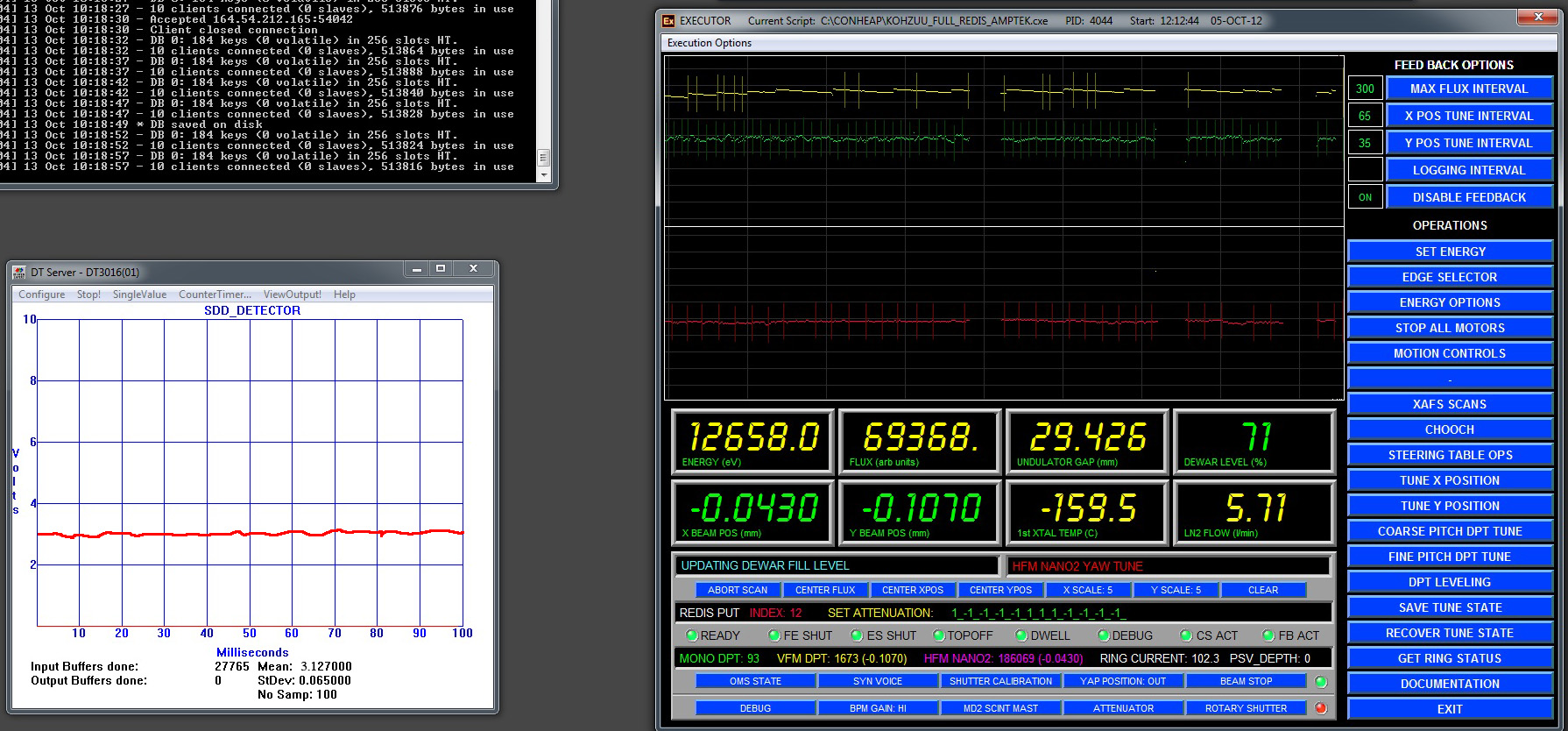Click the MAX FLUX INTERVAL value field 300

pyautogui.click(x=1365, y=89)
